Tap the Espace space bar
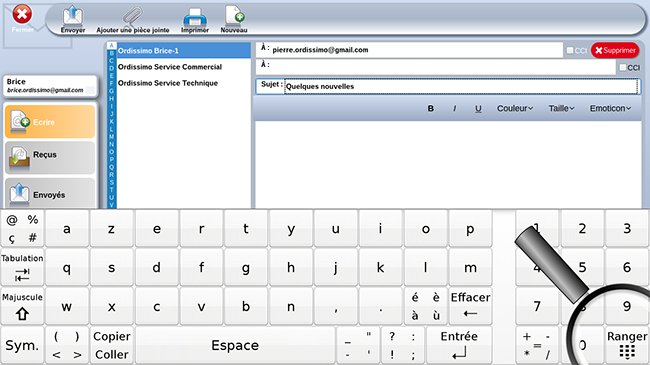The height and width of the screenshot is (365, 650). point(235,346)
